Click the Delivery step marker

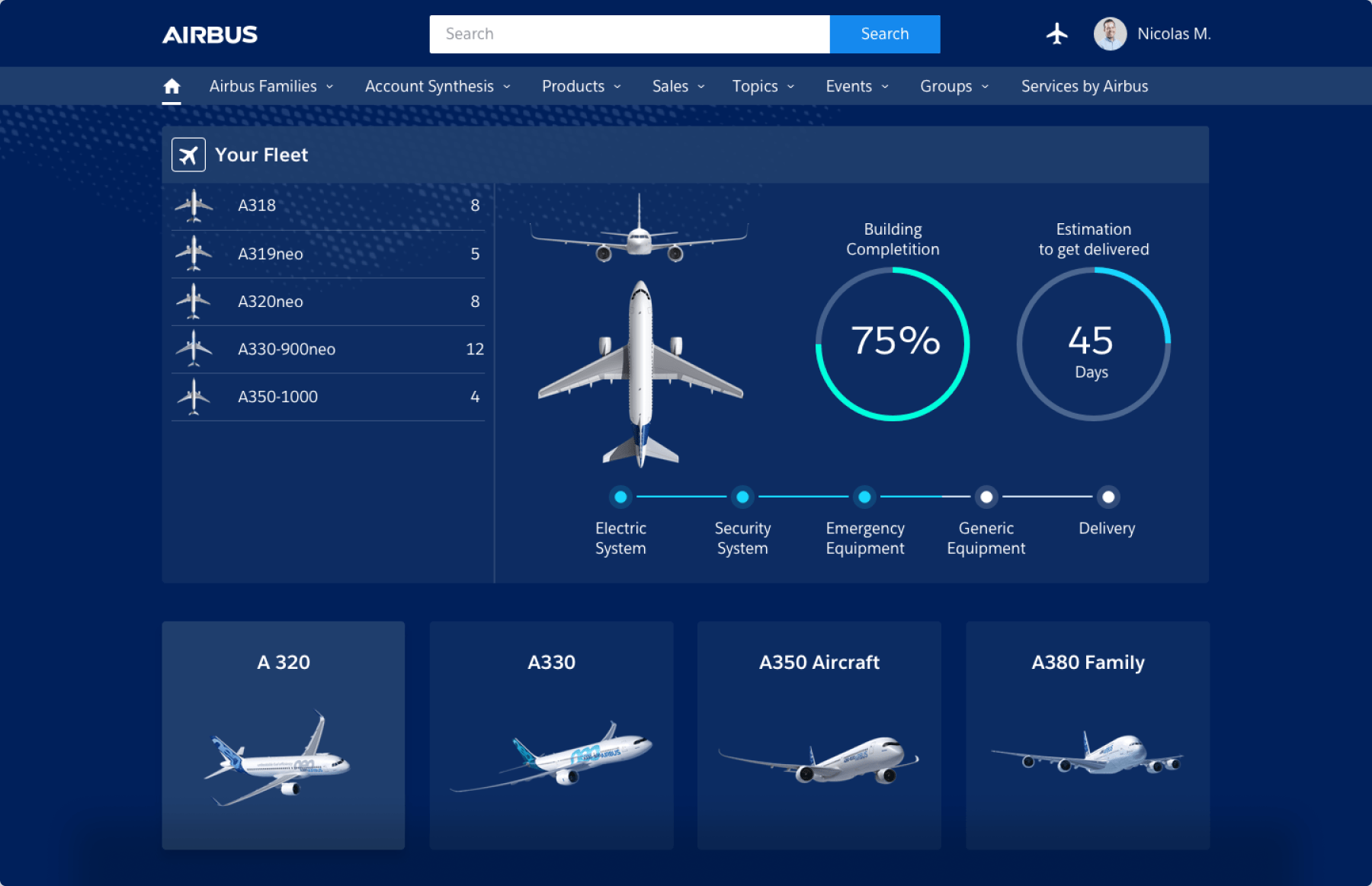1108,497
